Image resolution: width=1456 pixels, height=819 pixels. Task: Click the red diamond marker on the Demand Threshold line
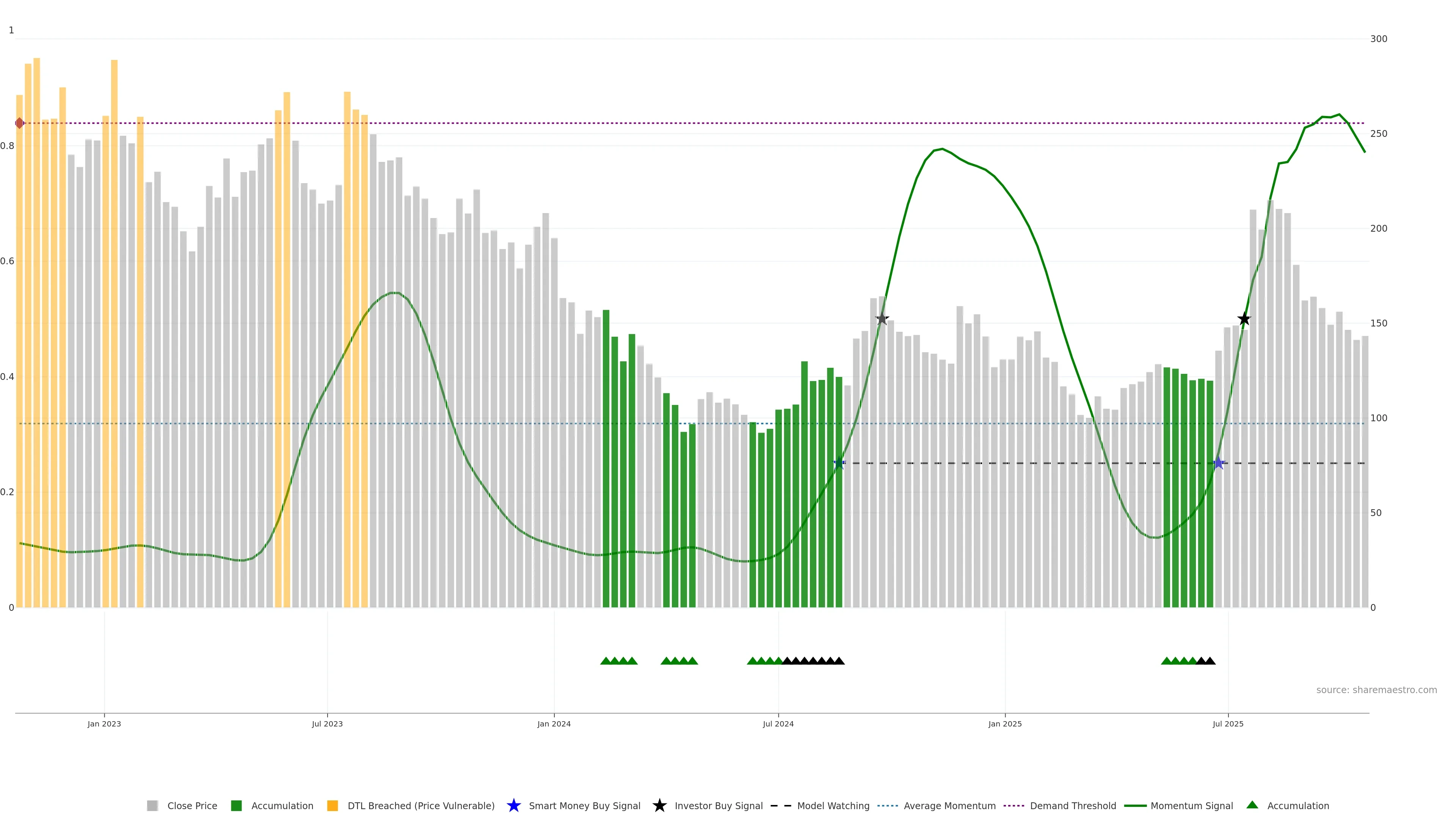point(20,123)
